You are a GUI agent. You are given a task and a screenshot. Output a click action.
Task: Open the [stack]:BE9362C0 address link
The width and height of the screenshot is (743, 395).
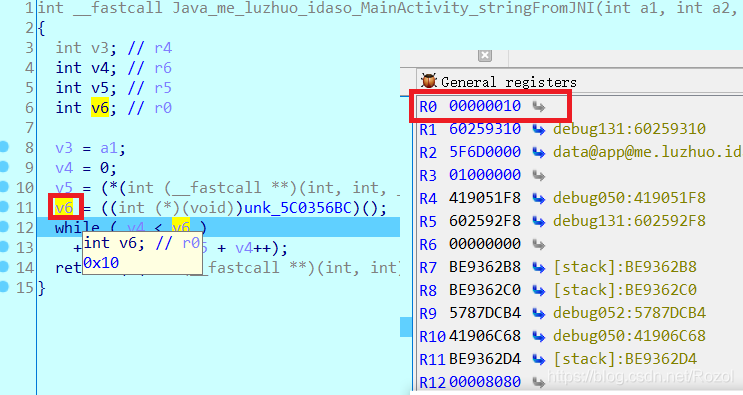click(x=625, y=290)
